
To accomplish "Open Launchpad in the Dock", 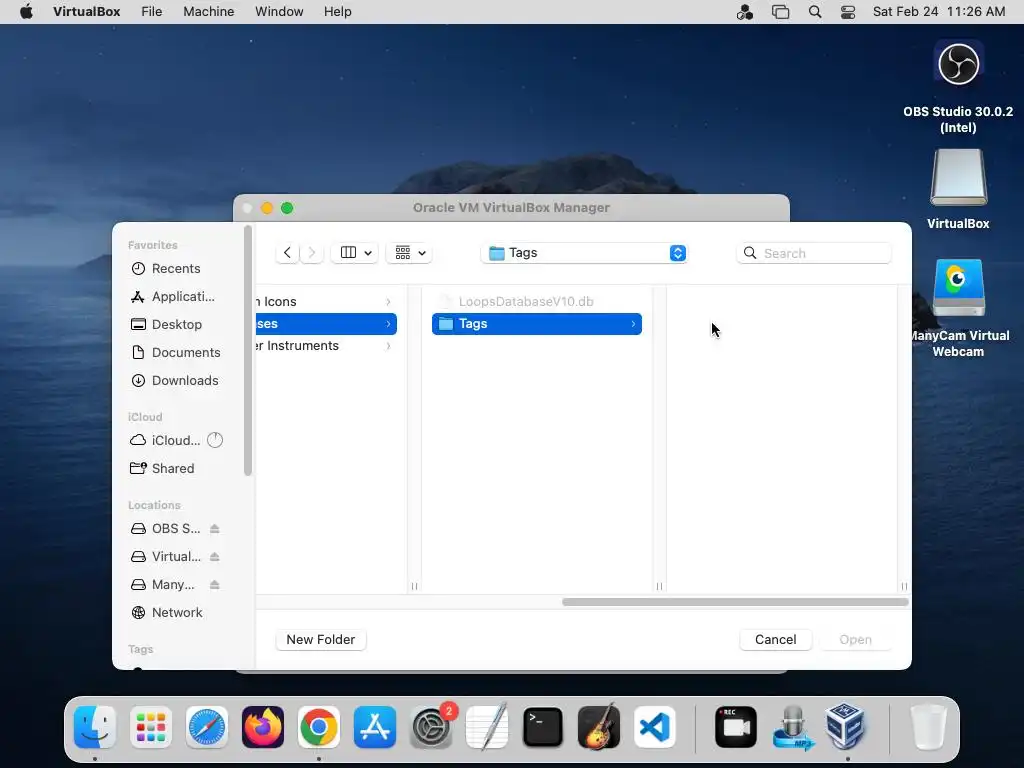I will (151, 727).
